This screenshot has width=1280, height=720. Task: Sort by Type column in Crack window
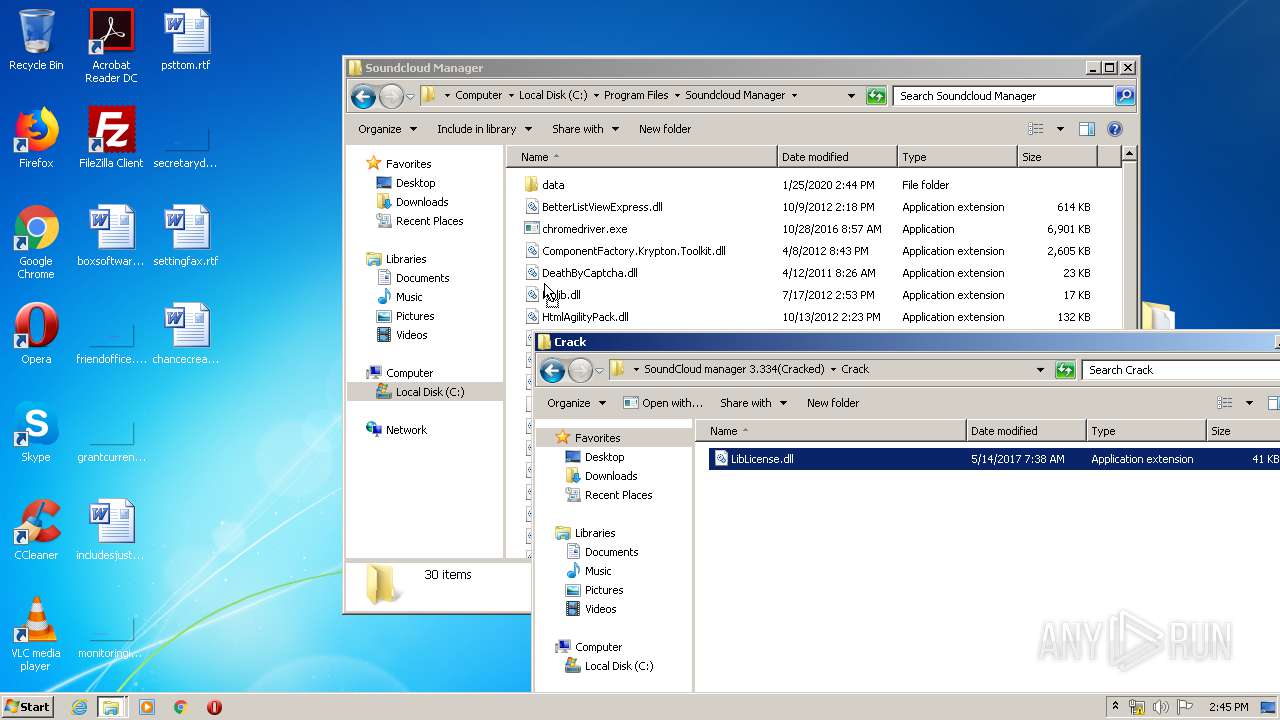1147,431
